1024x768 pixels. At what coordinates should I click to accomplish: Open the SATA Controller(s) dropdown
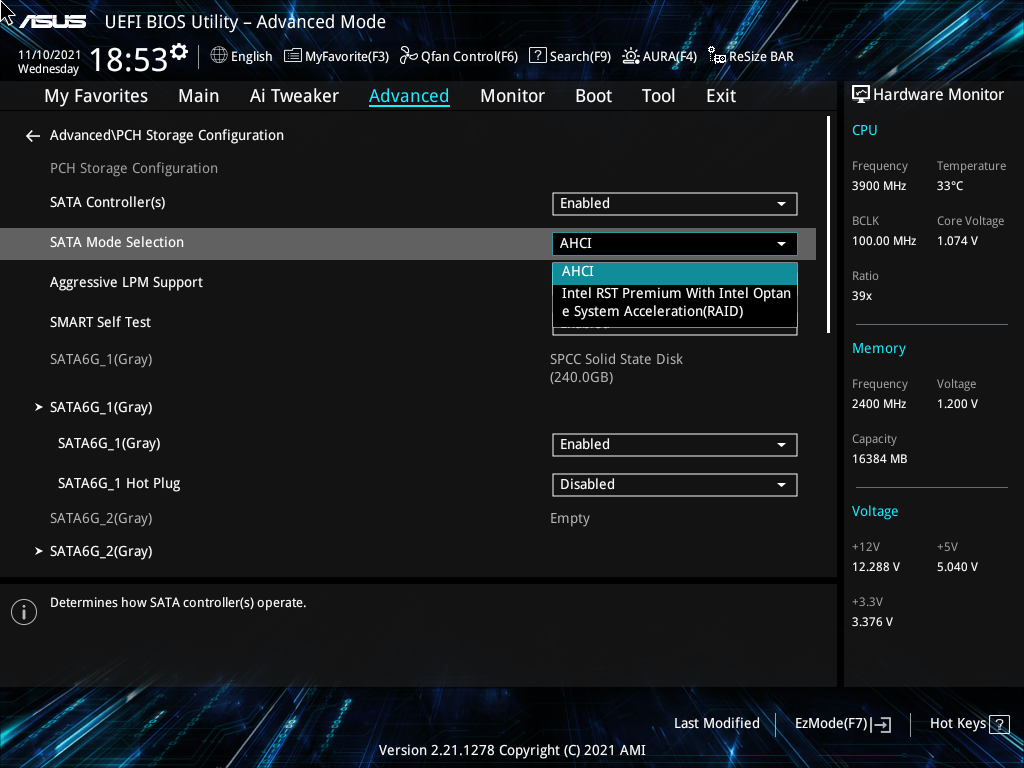(675, 204)
